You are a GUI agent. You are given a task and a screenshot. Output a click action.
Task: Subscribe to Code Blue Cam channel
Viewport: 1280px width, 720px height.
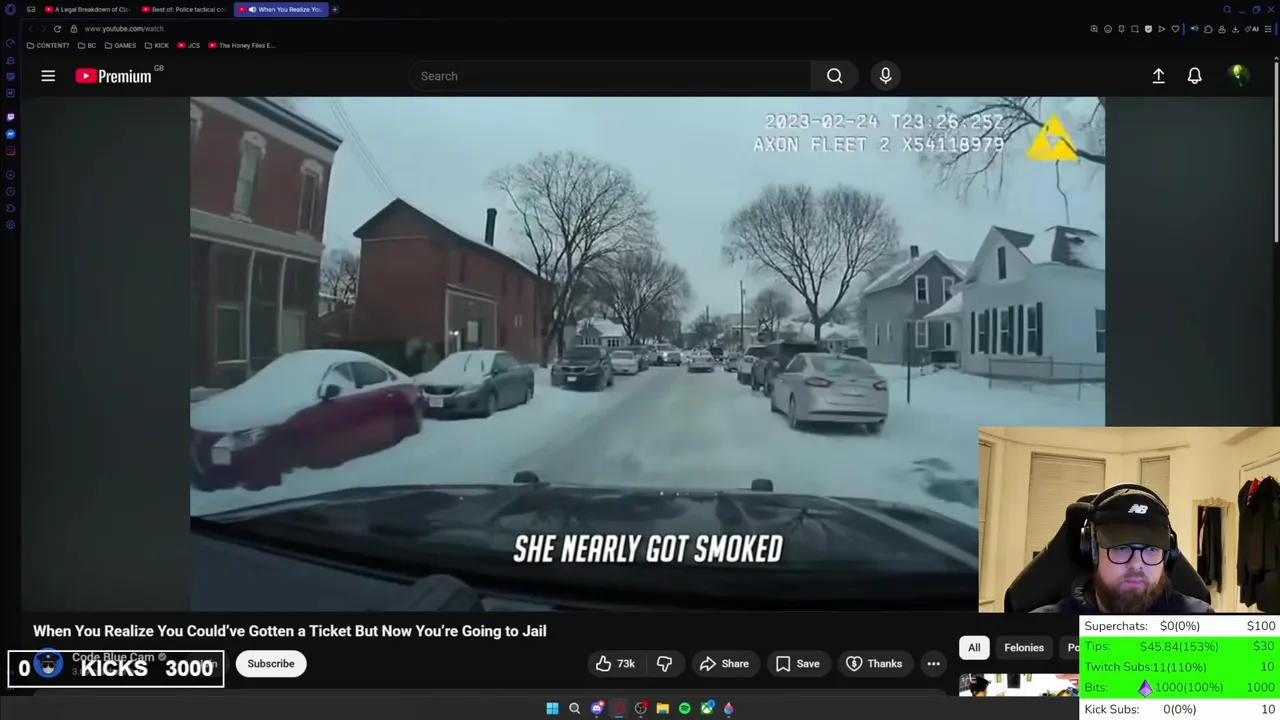271,664
